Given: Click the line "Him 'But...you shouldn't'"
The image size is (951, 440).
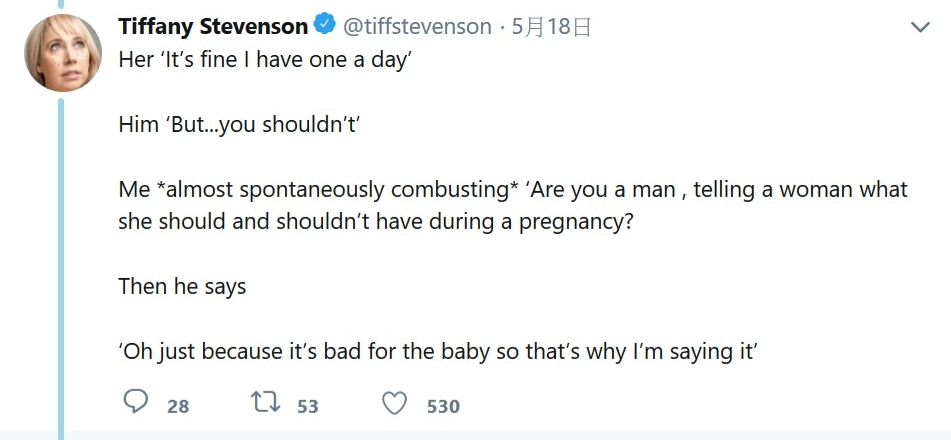Looking at the screenshot, I should [238, 125].
